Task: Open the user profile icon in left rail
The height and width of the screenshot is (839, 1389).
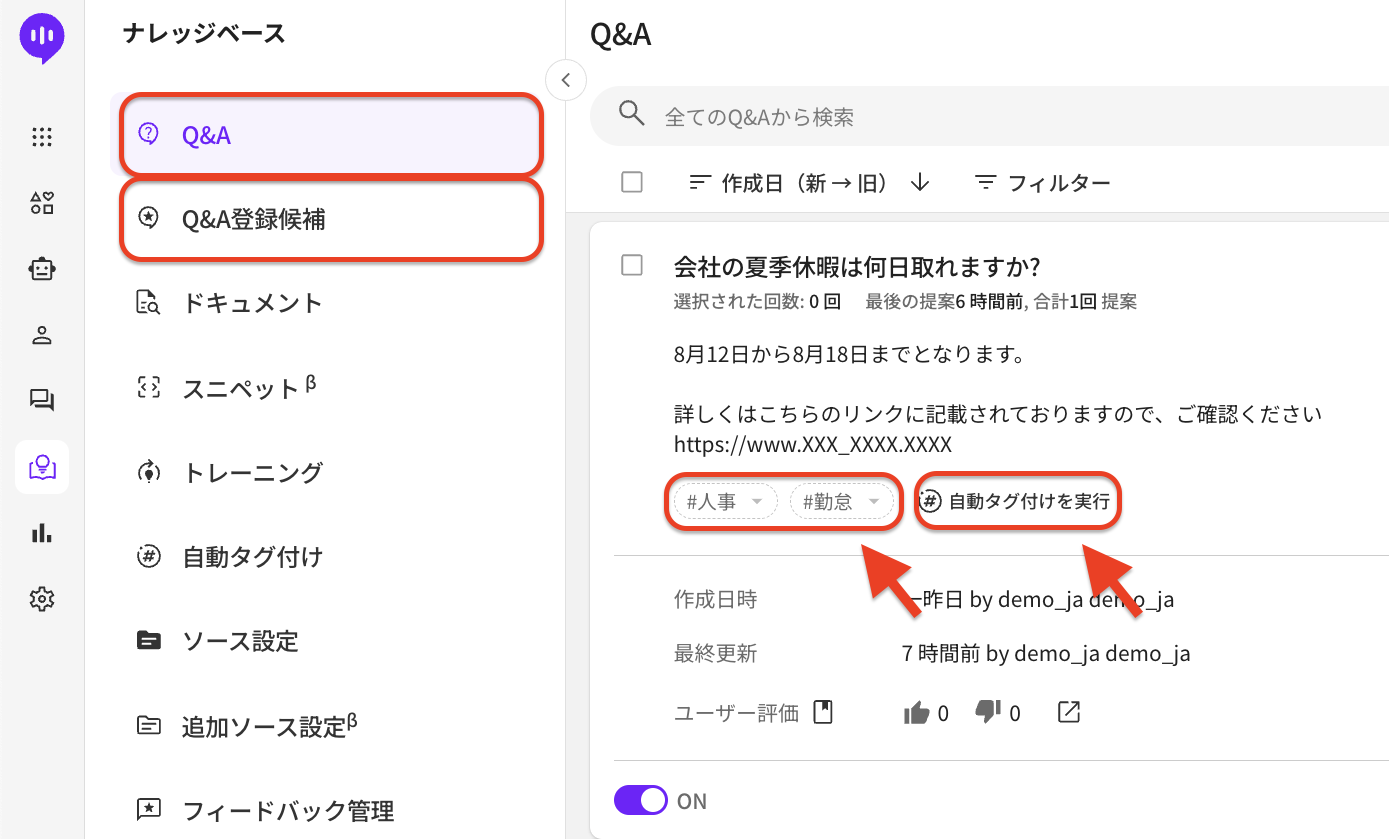Action: 42,335
